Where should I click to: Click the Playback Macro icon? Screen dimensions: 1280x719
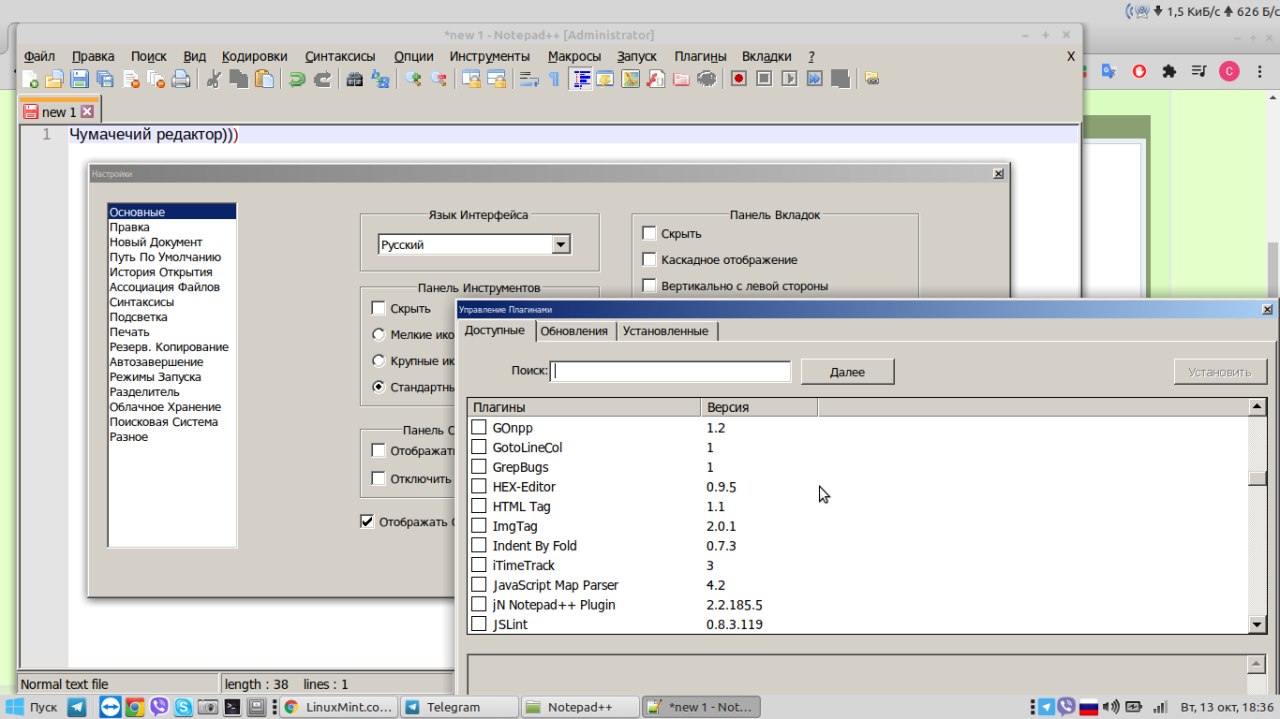coord(789,79)
